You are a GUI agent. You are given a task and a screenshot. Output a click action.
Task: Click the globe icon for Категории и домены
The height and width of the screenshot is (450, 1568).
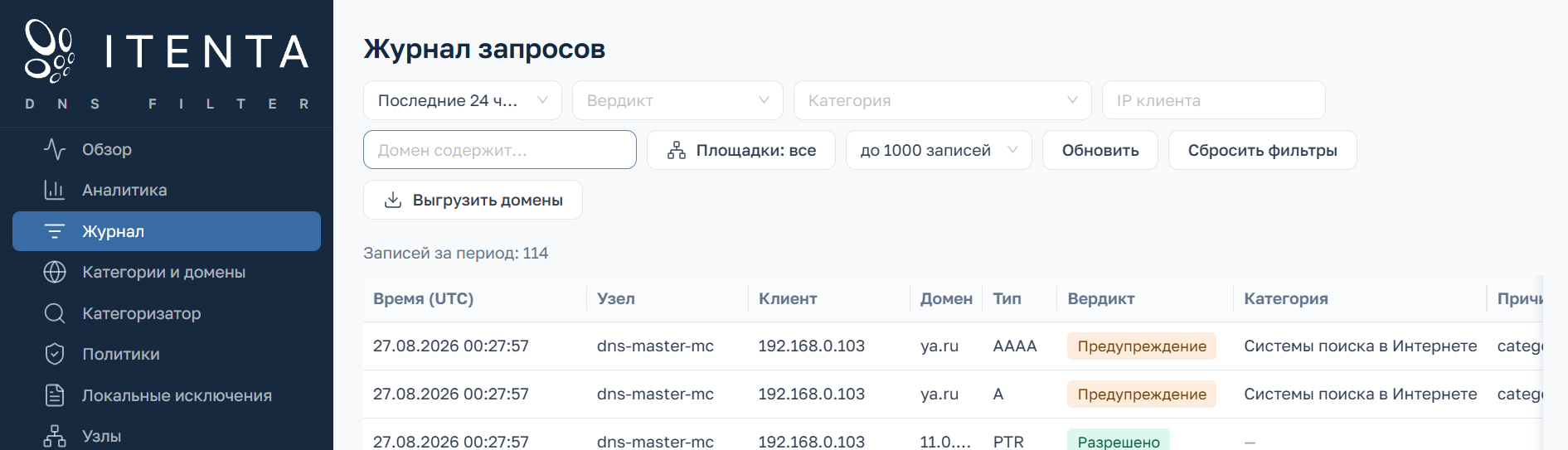click(55, 272)
